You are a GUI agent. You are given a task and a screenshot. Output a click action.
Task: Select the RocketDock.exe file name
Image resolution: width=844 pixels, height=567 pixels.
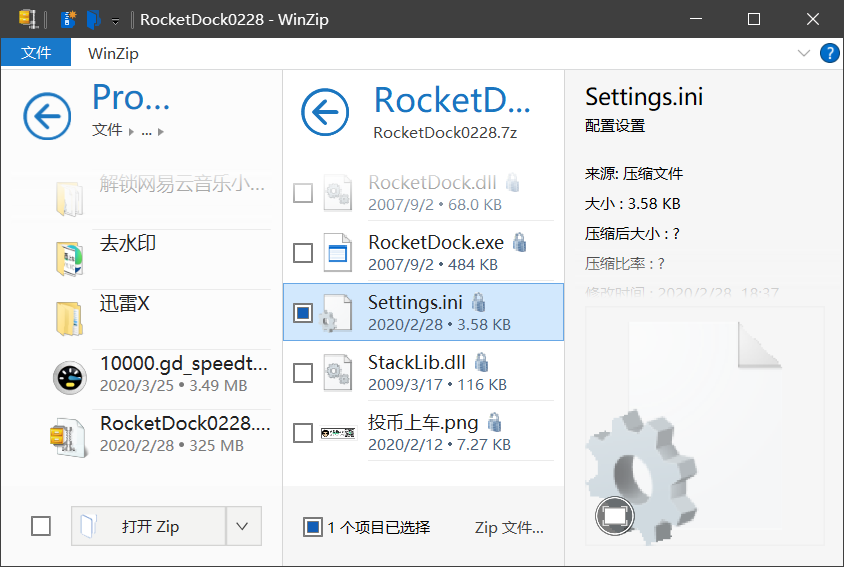coord(436,243)
